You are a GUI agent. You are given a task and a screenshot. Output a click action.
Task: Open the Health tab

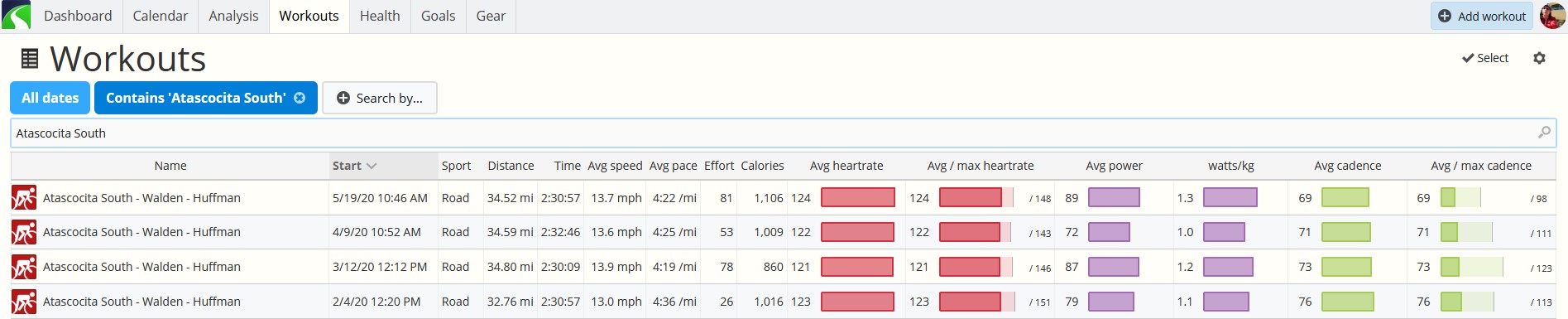point(380,16)
